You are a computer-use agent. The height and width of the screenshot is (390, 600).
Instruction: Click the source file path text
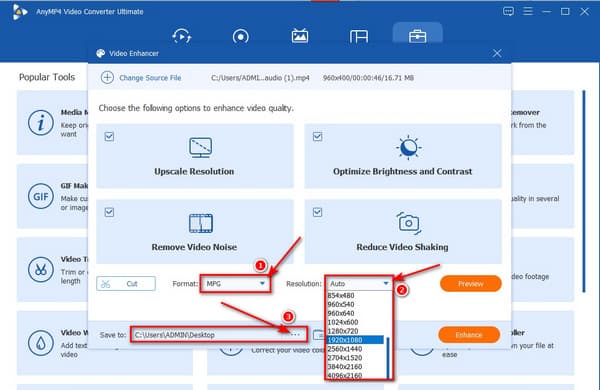point(260,78)
